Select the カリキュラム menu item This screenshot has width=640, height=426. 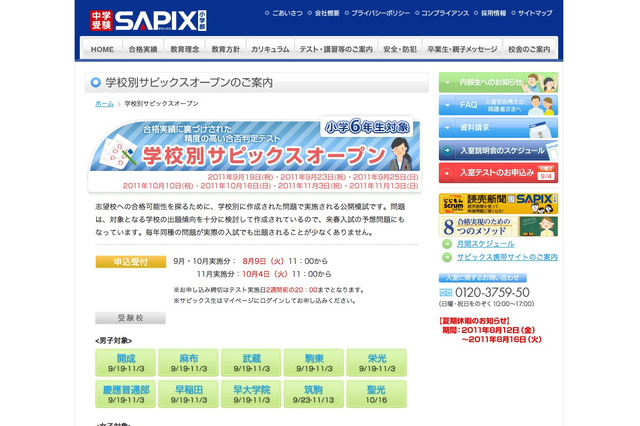270,49
